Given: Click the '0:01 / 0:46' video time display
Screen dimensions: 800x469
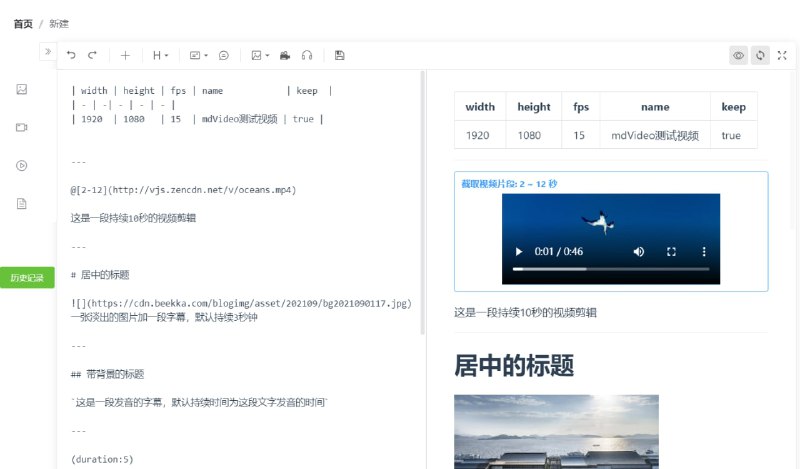Looking at the screenshot, I should tap(559, 252).
